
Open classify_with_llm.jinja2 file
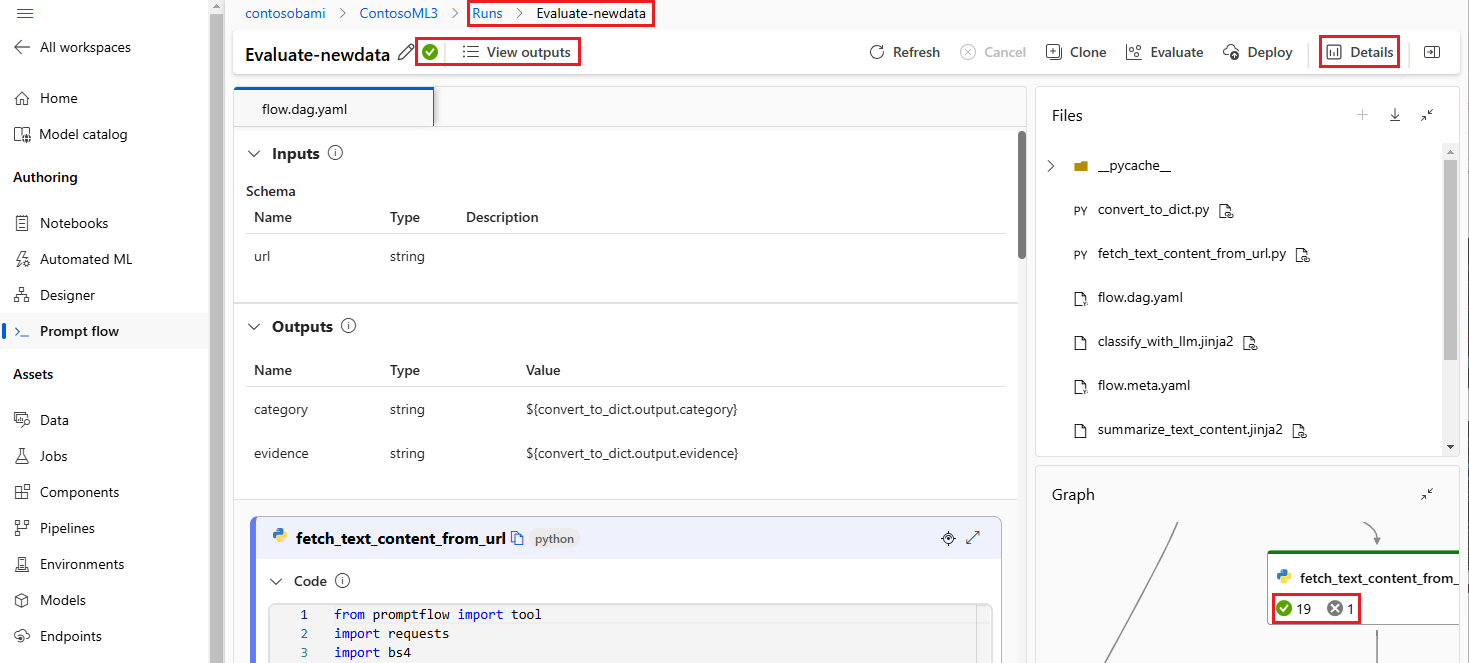1165,342
